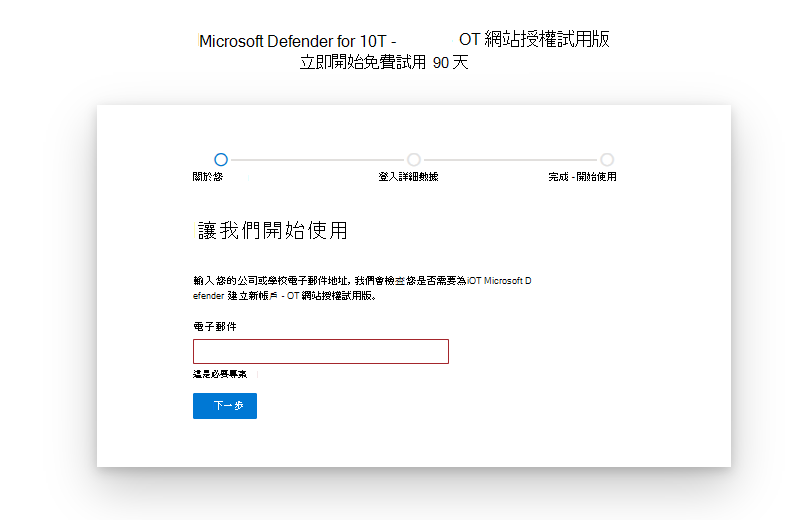Click the instruction paragraph starting with 輸入您的公司

pos(362,288)
